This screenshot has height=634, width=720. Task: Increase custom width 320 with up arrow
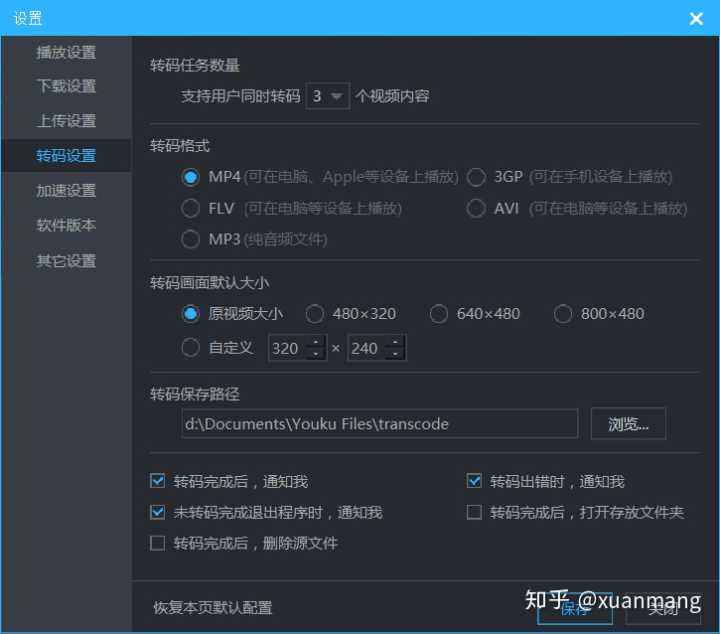[x=316, y=342]
